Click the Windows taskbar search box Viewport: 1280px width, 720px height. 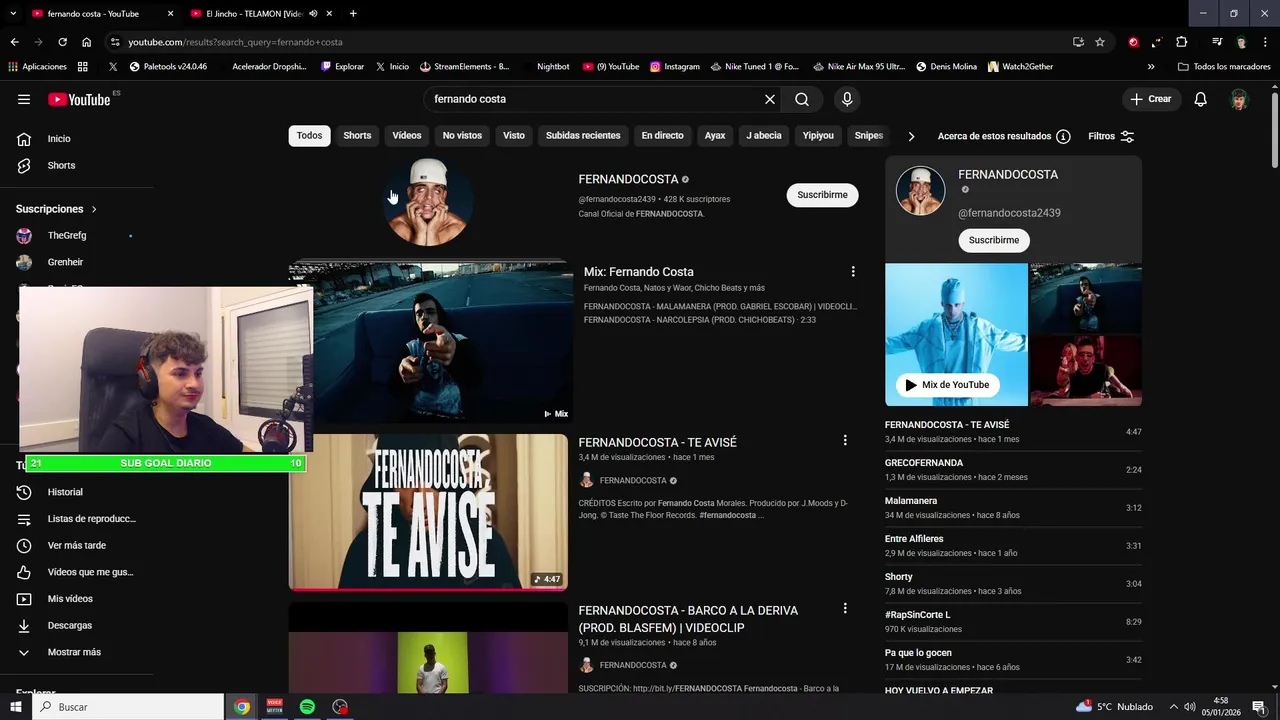pyautogui.click(x=128, y=707)
